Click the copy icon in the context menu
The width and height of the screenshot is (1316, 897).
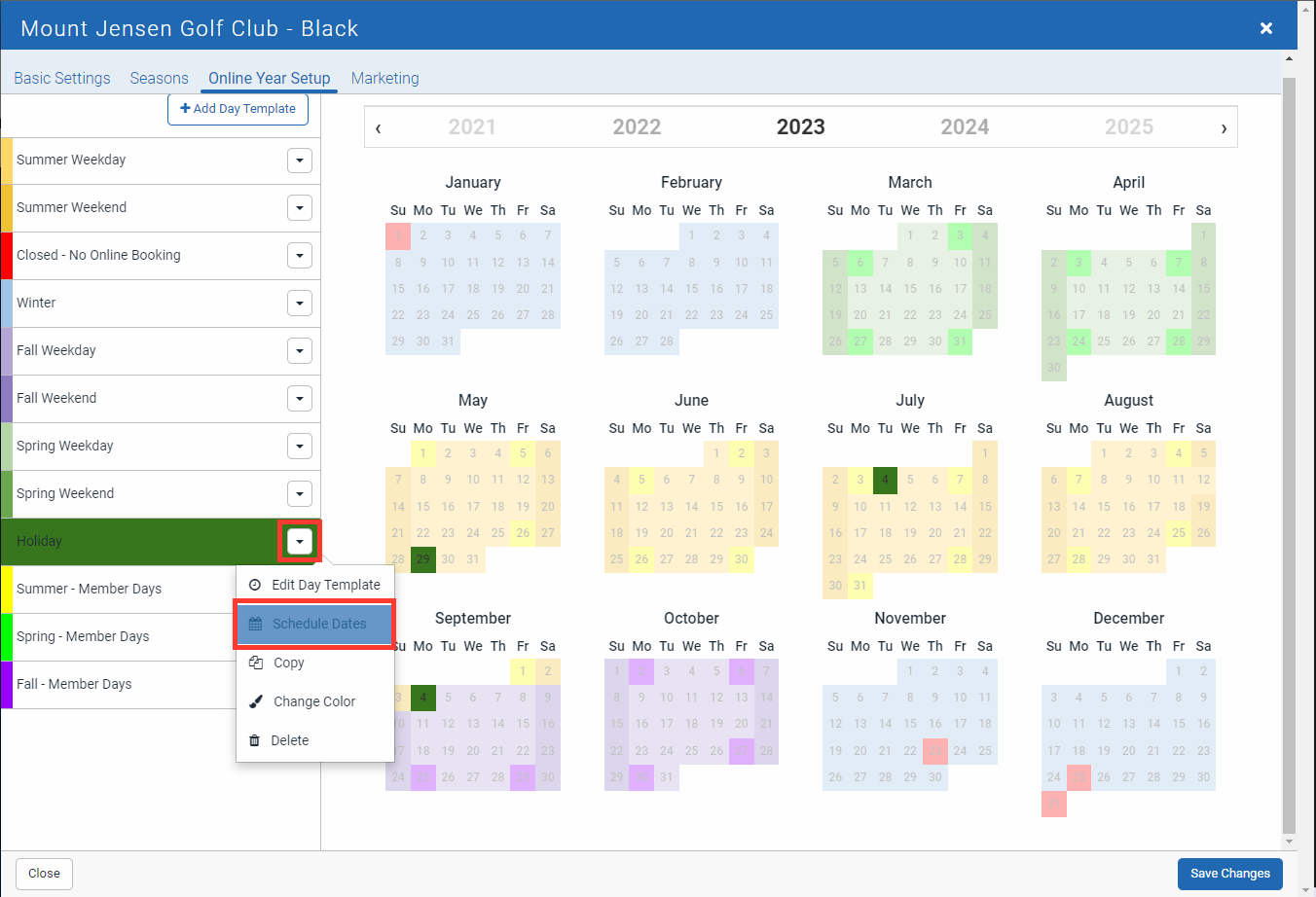click(256, 663)
